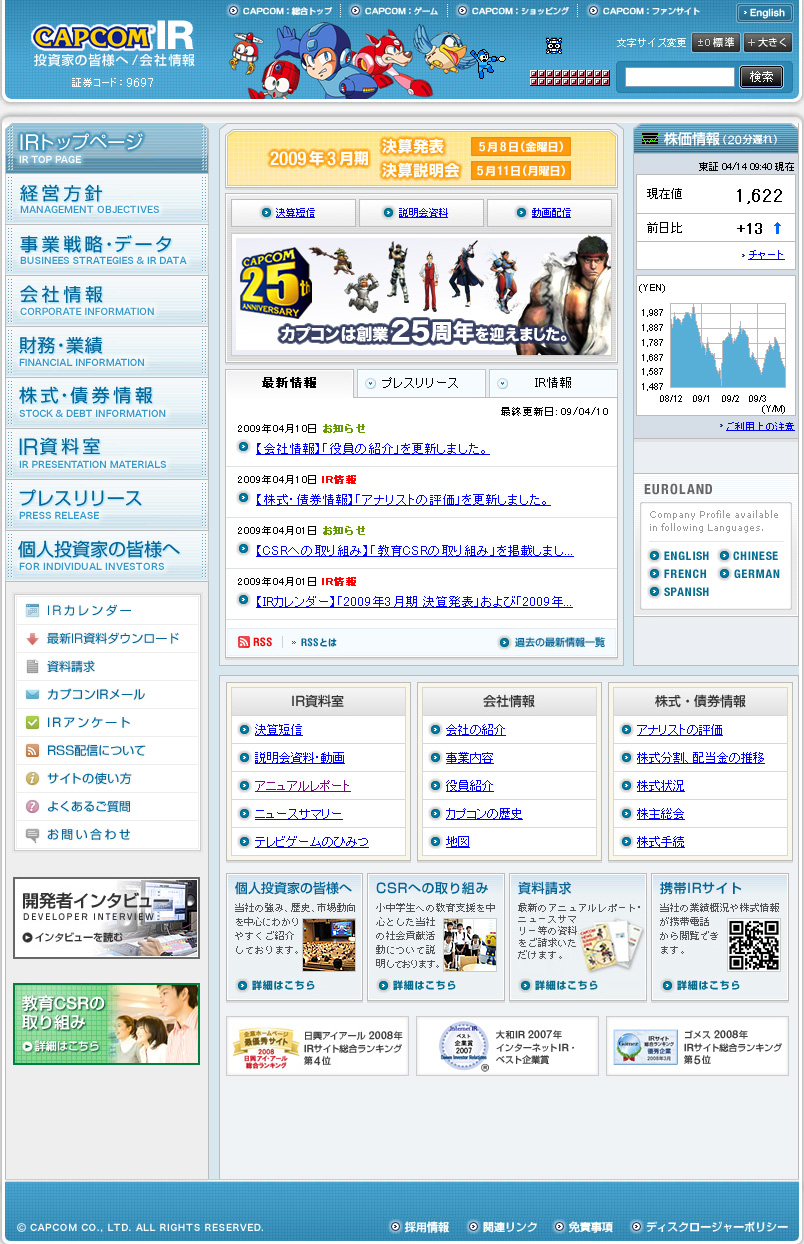Click the 動画配信 button

(549, 213)
